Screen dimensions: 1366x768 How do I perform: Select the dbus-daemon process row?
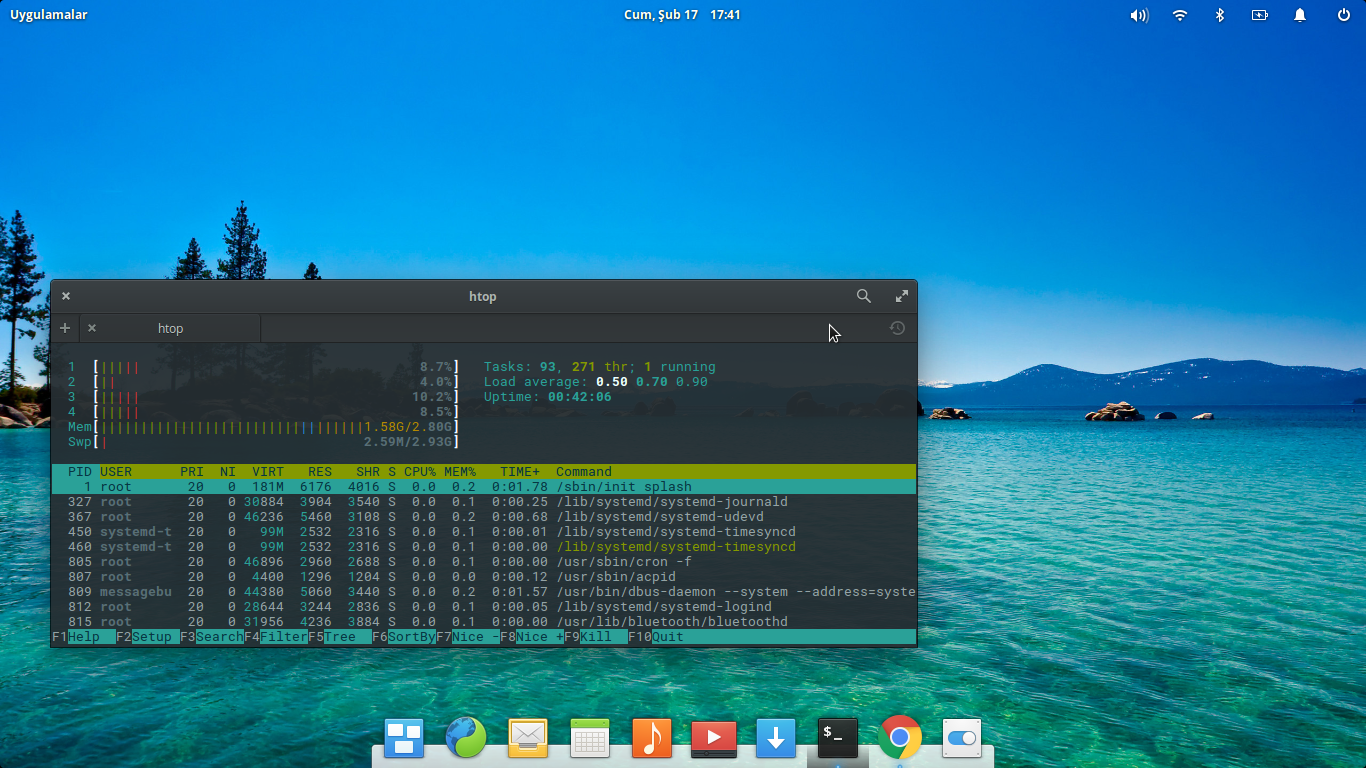tap(484, 592)
